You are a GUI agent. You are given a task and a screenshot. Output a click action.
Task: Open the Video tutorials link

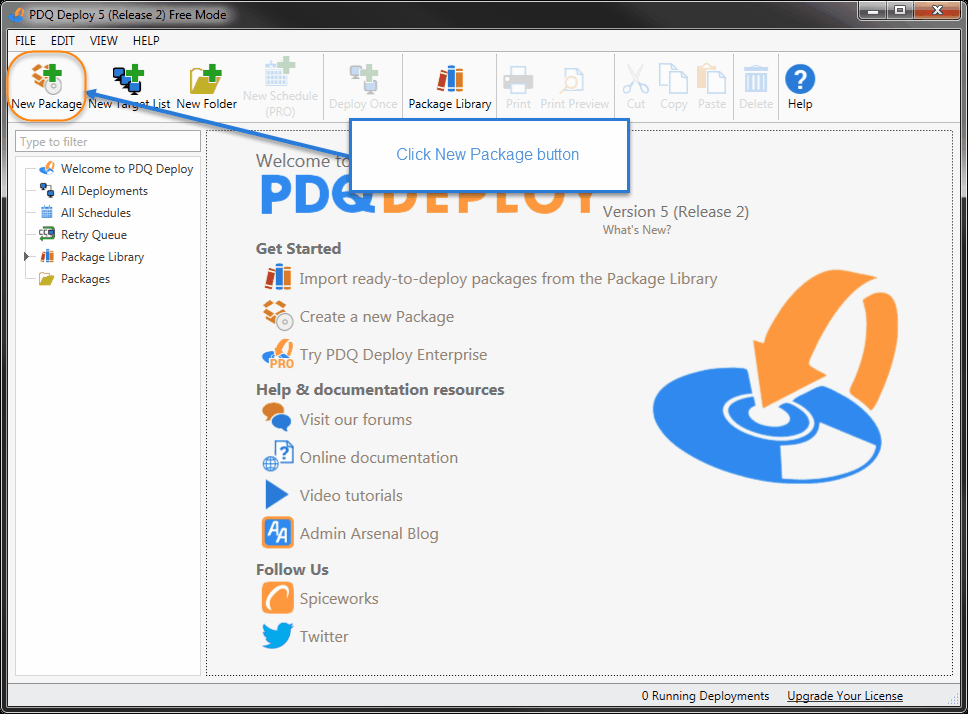(x=351, y=496)
